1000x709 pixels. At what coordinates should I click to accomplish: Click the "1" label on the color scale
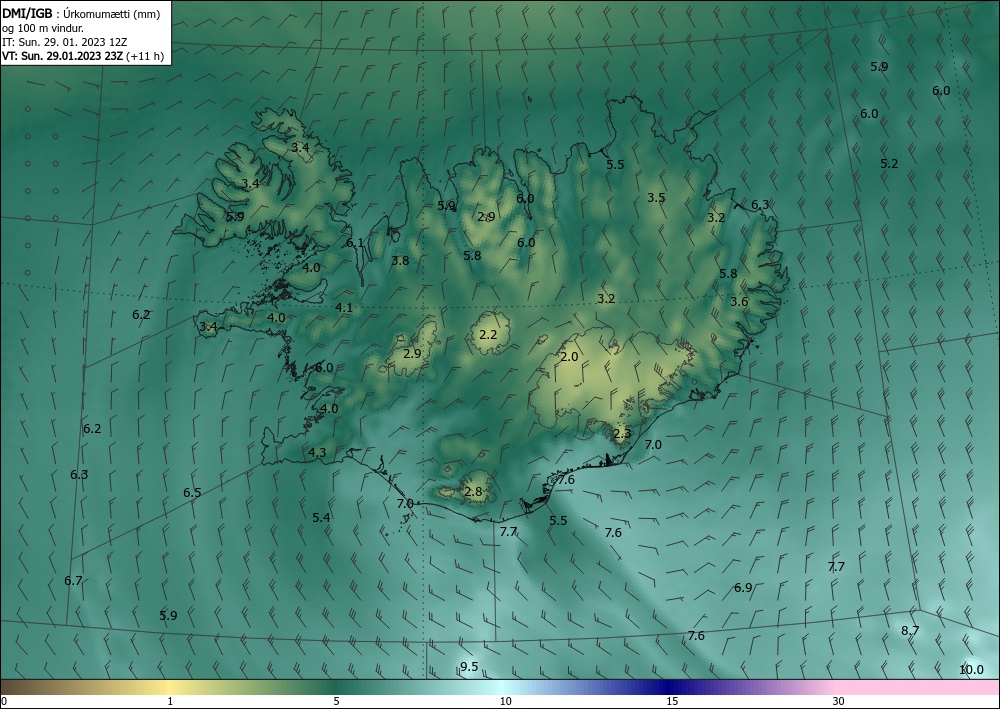[x=170, y=701]
